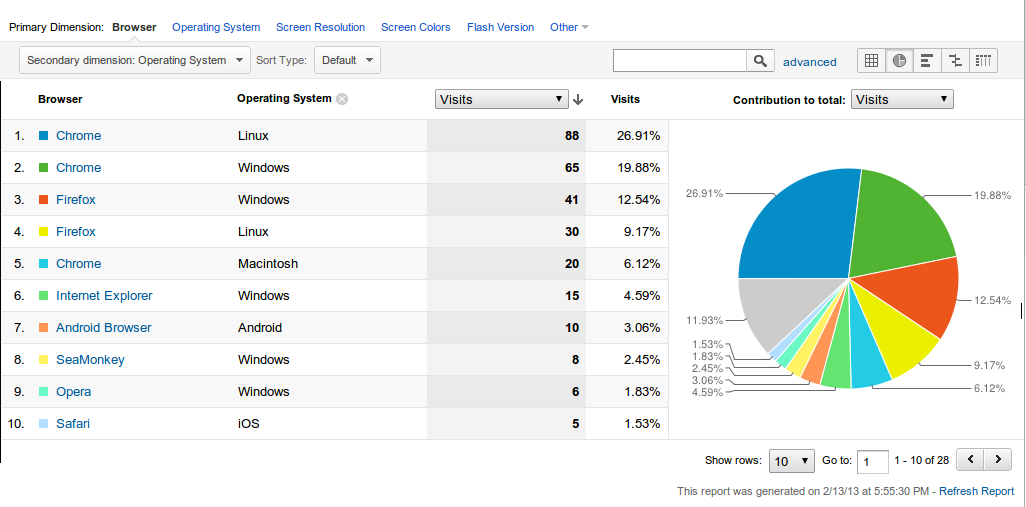Open the pivot view icon
Viewport: 1026px width, 507px height.
click(983, 61)
